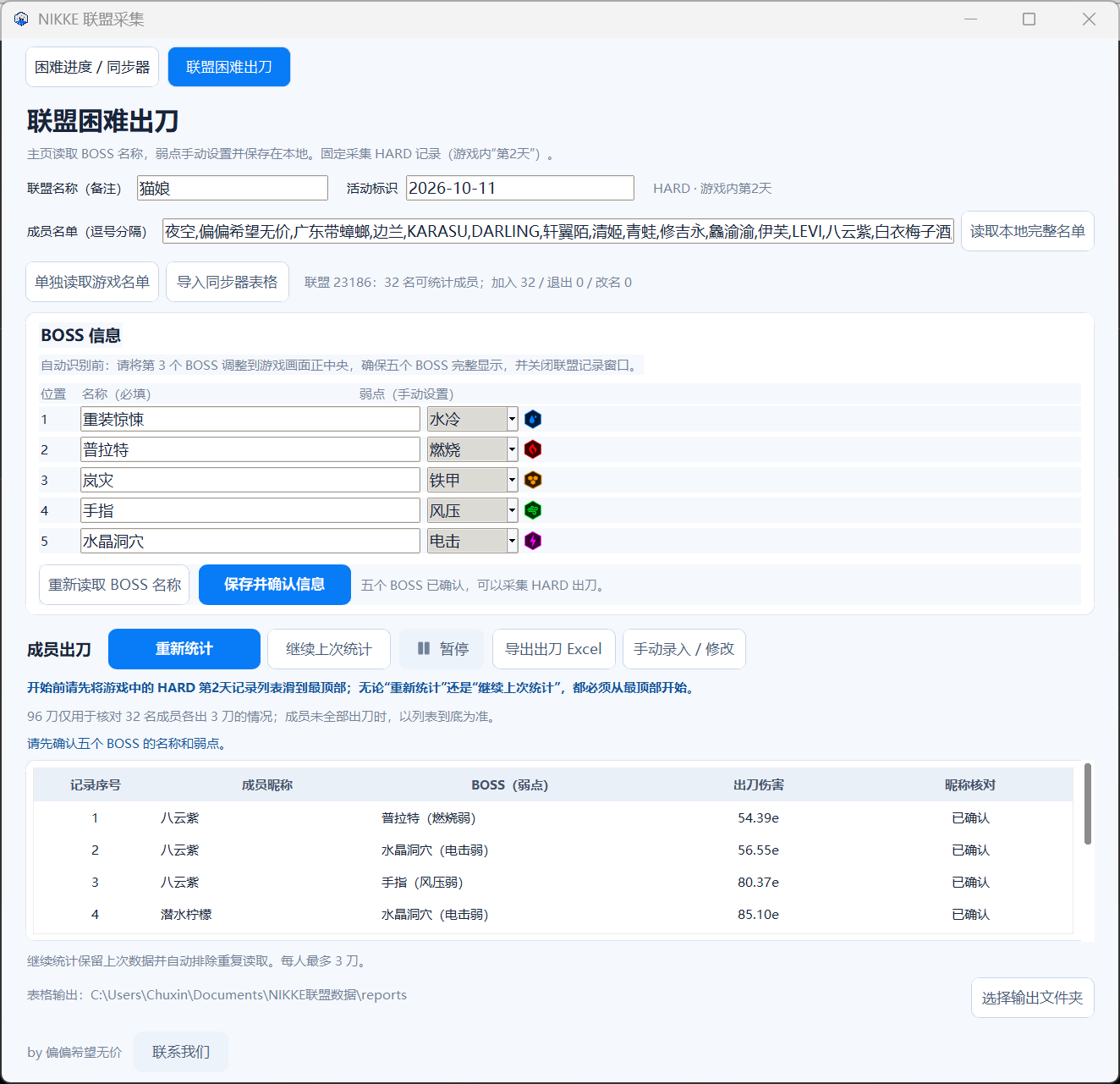
Task: Click into the 成员名单 member list field
Action: tap(558, 231)
